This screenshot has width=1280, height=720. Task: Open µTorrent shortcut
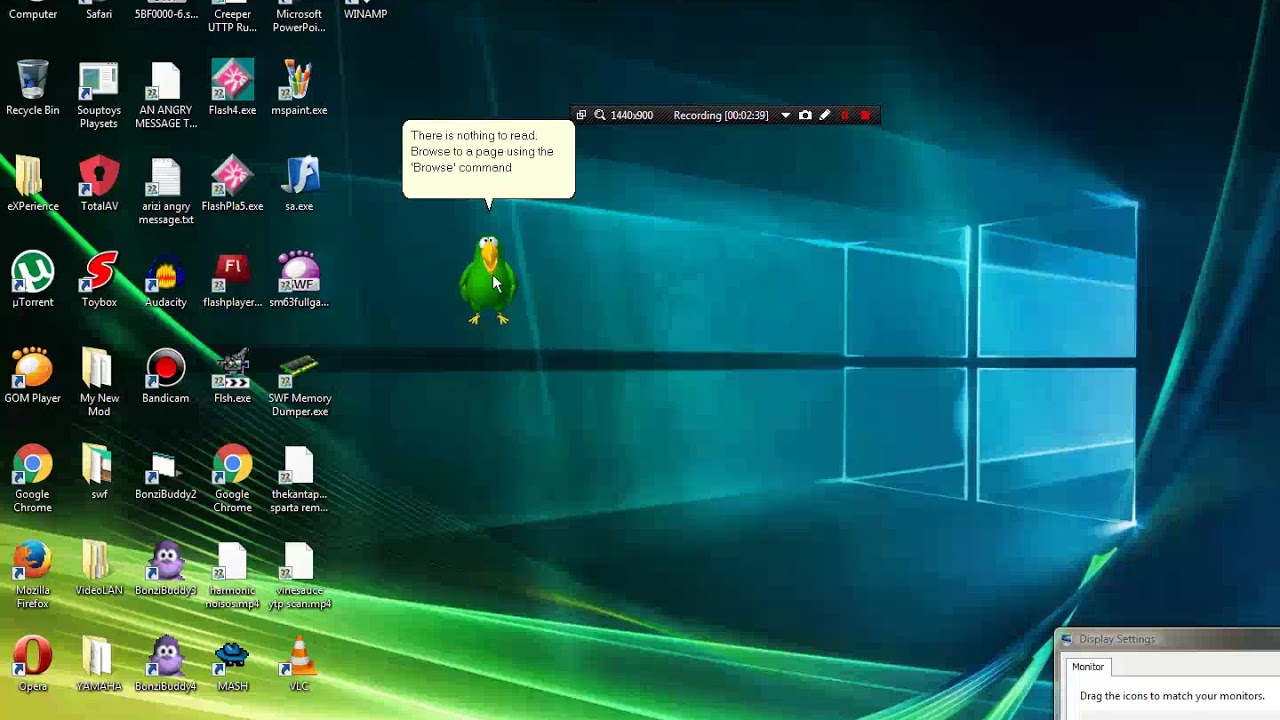pyautogui.click(x=33, y=280)
